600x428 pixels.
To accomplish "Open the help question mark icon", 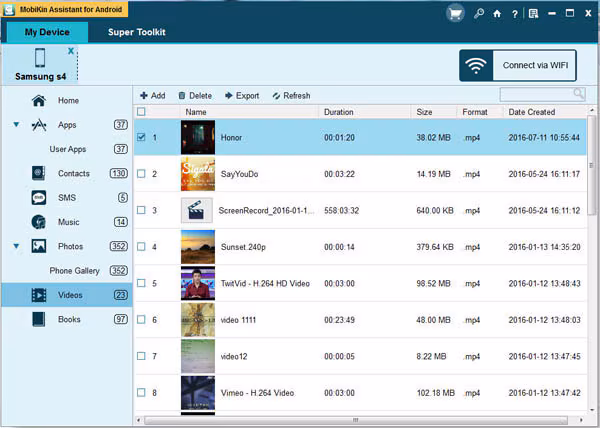I will (x=515, y=14).
